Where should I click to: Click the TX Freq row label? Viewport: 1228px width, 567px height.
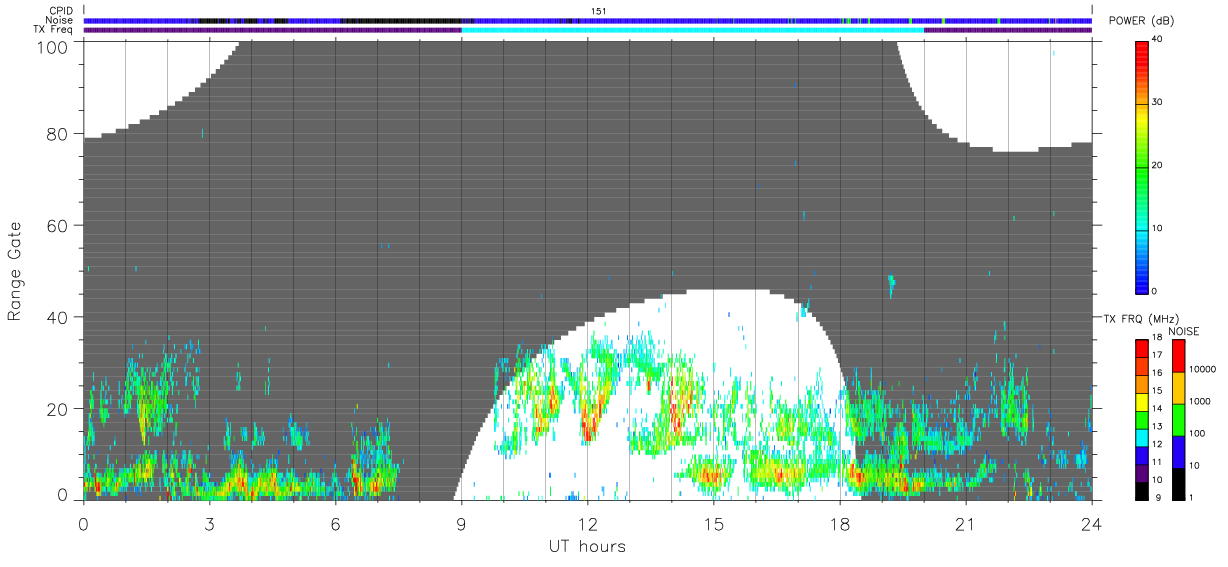coord(53,29)
